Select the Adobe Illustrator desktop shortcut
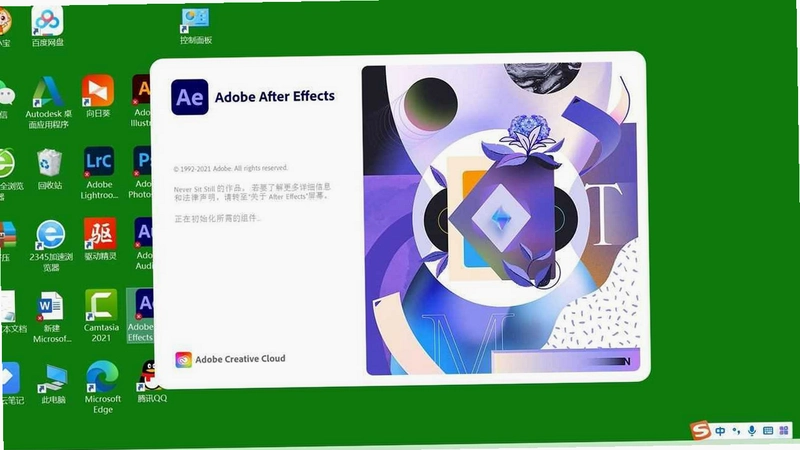This screenshot has height=450, width=800. click(141, 101)
